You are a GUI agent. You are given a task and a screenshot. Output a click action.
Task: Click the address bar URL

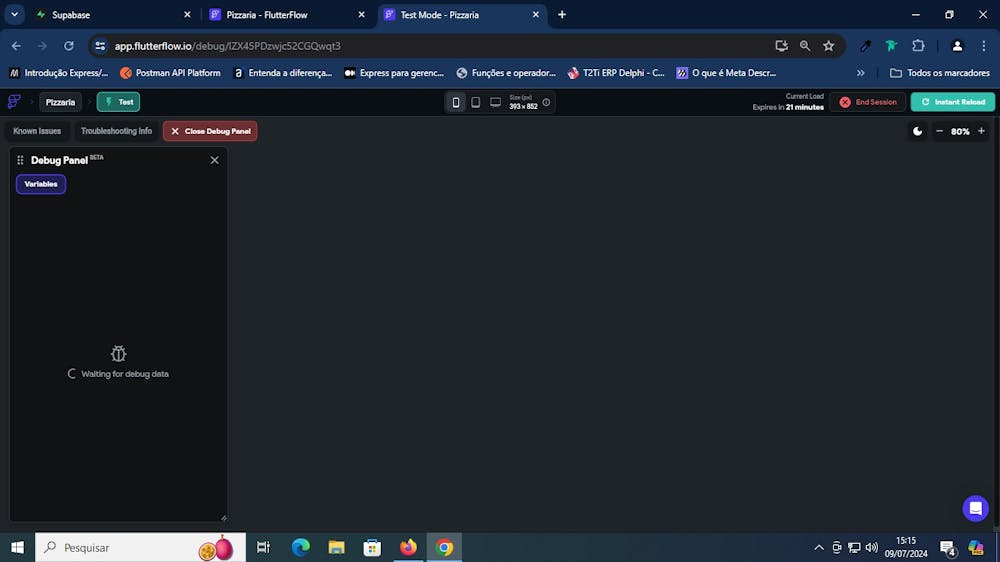[x=227, y=46]
